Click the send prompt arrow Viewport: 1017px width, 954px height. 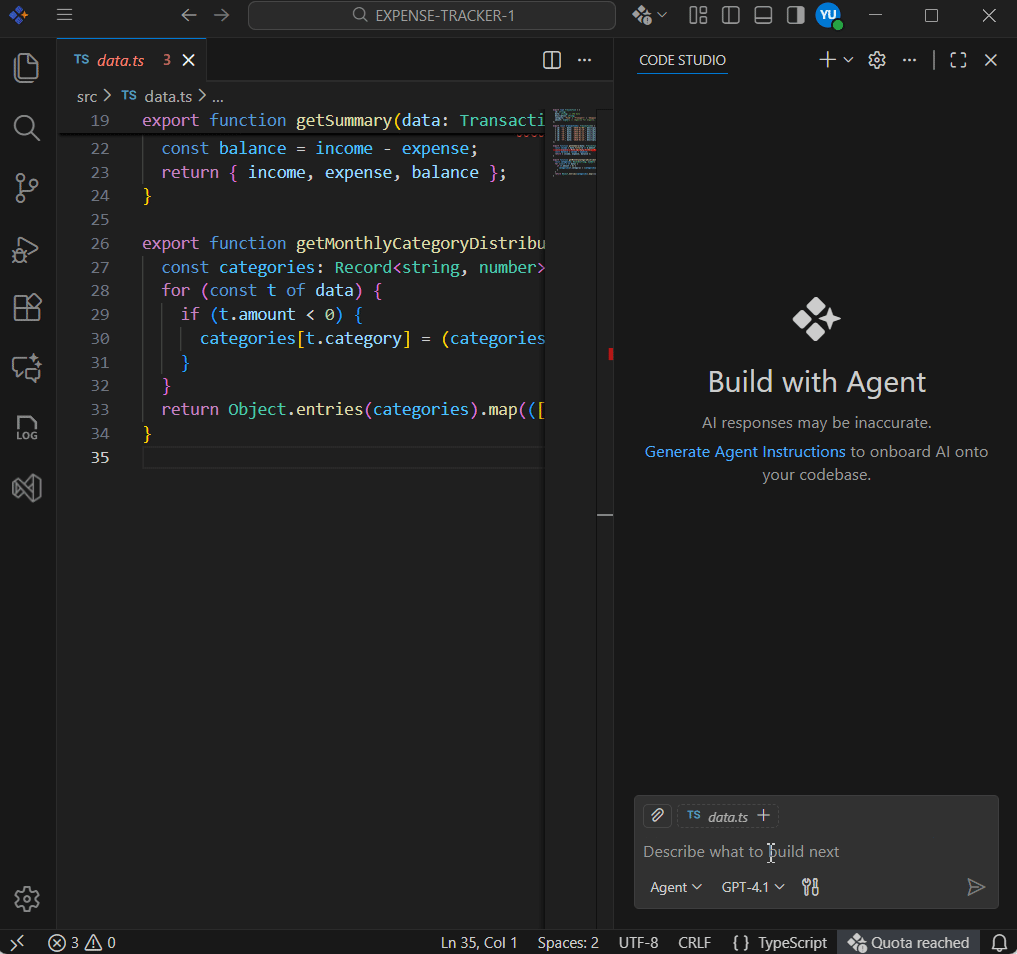977,887
